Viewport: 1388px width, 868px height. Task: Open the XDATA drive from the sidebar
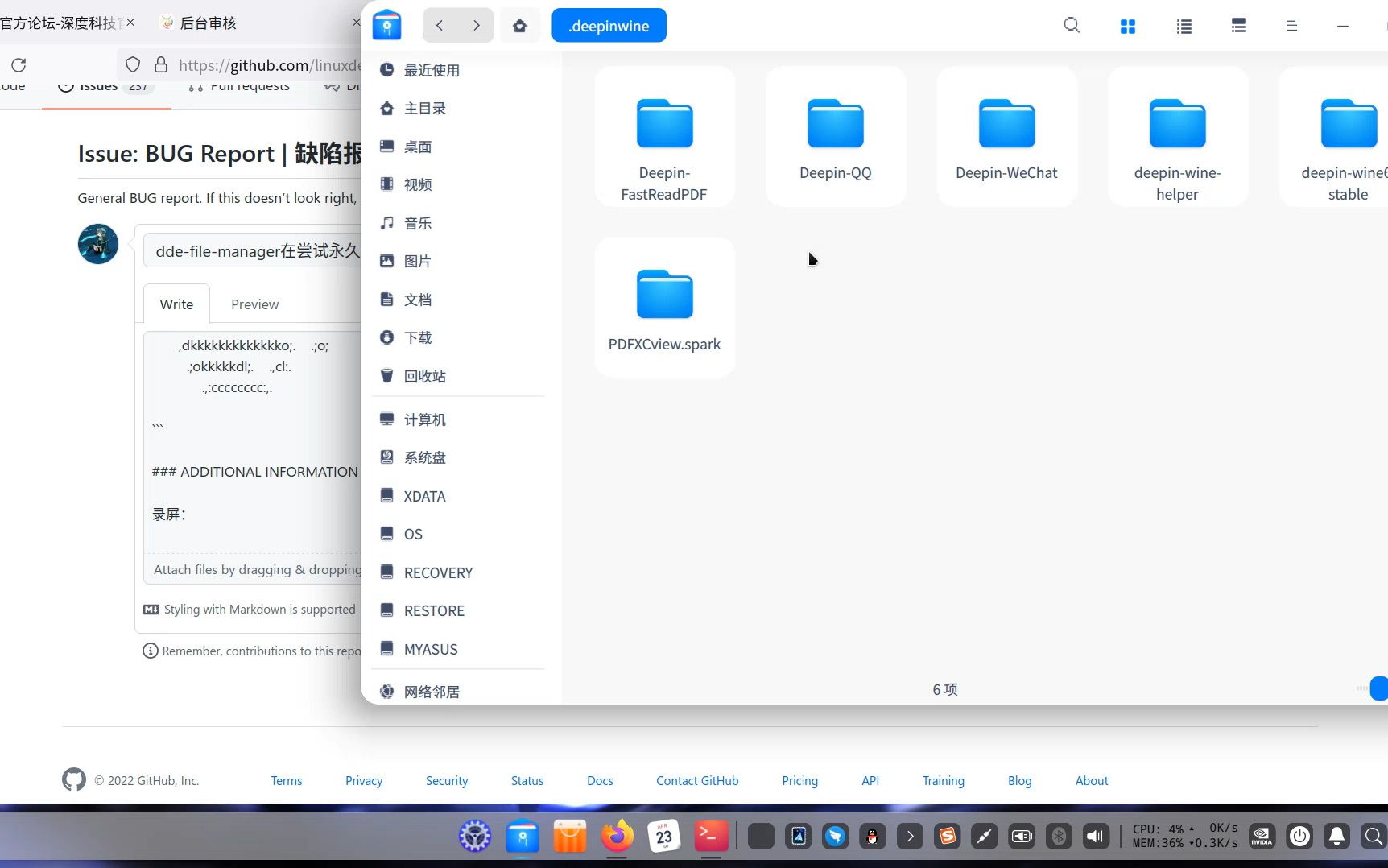pos(425,496)
